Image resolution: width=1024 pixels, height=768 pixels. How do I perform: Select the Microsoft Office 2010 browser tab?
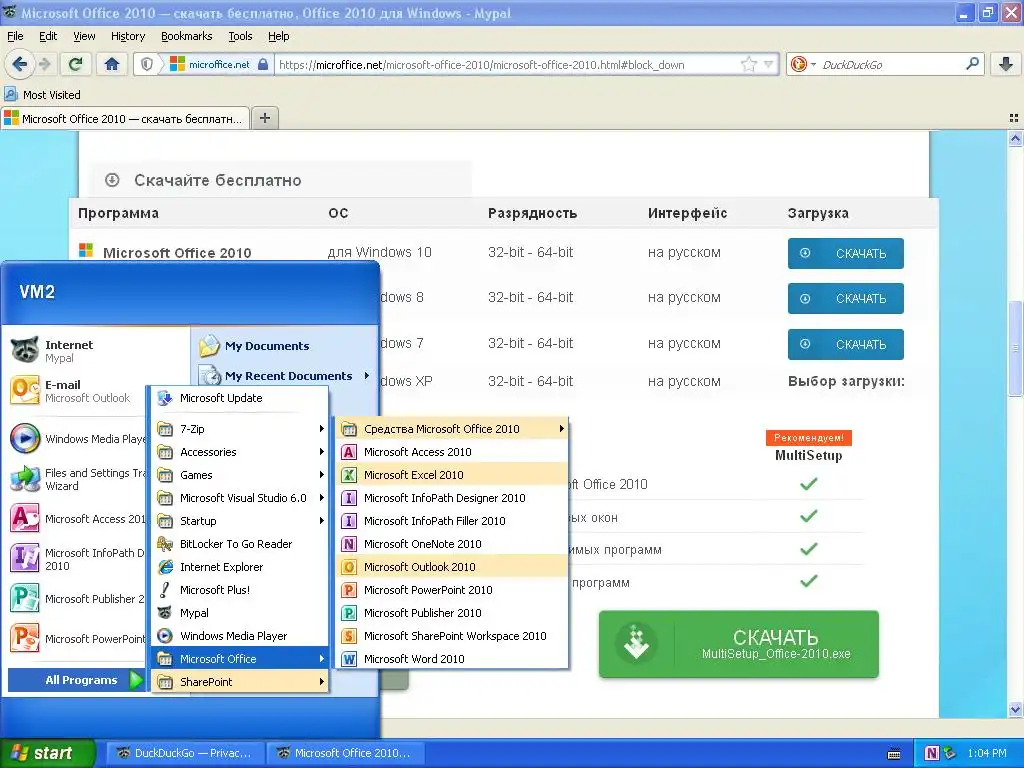[x=125, y=119]
